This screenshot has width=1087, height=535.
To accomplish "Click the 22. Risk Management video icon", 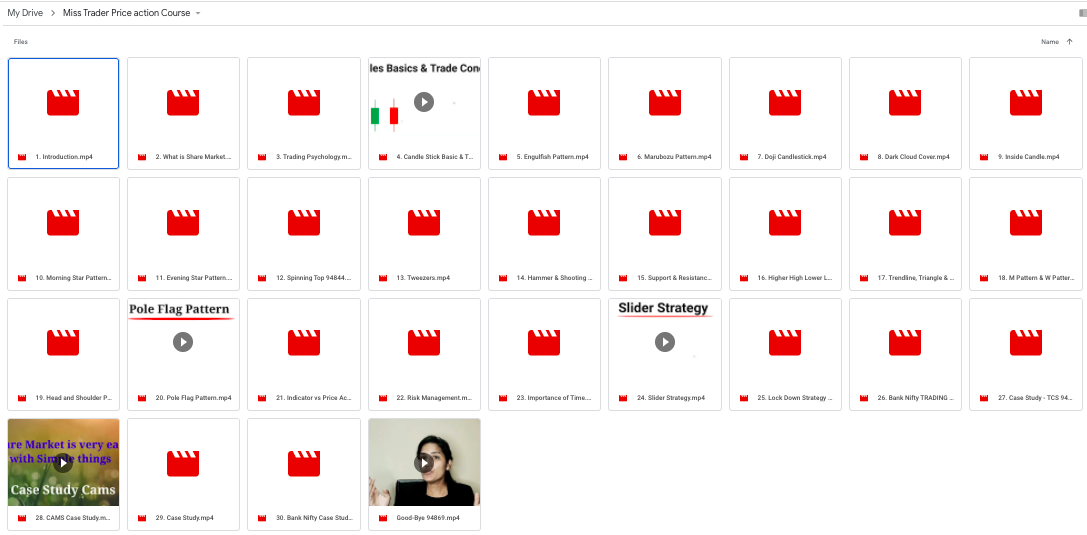I will coord(424,342).
